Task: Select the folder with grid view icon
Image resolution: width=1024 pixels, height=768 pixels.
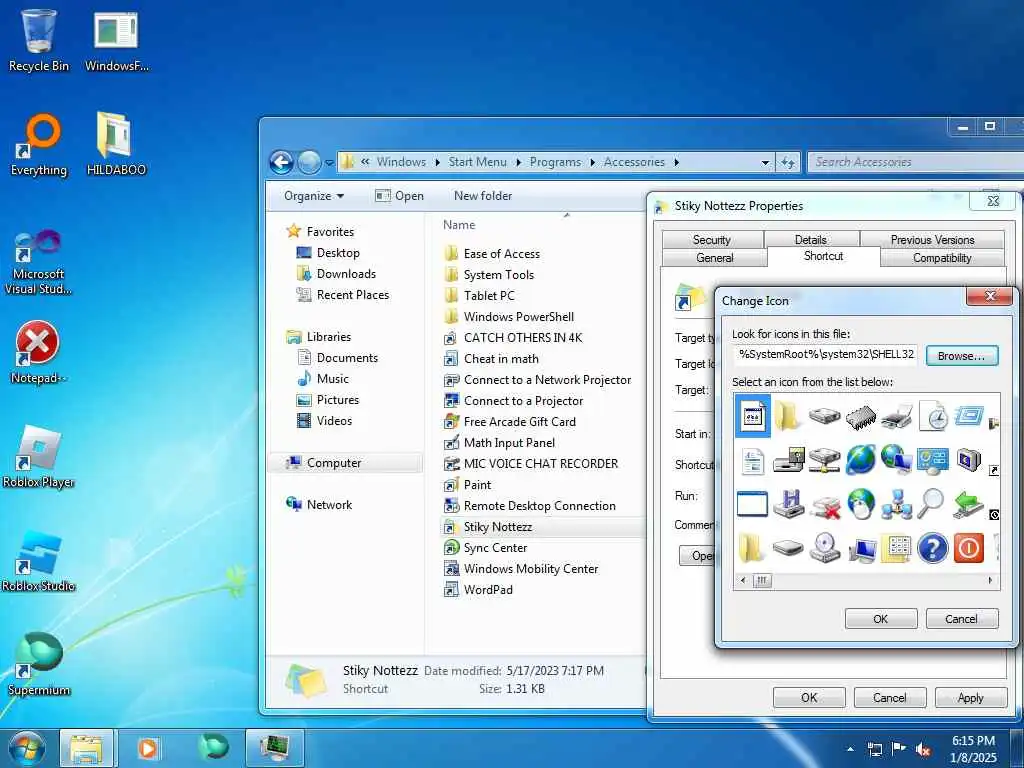Action: click(896, 549)
